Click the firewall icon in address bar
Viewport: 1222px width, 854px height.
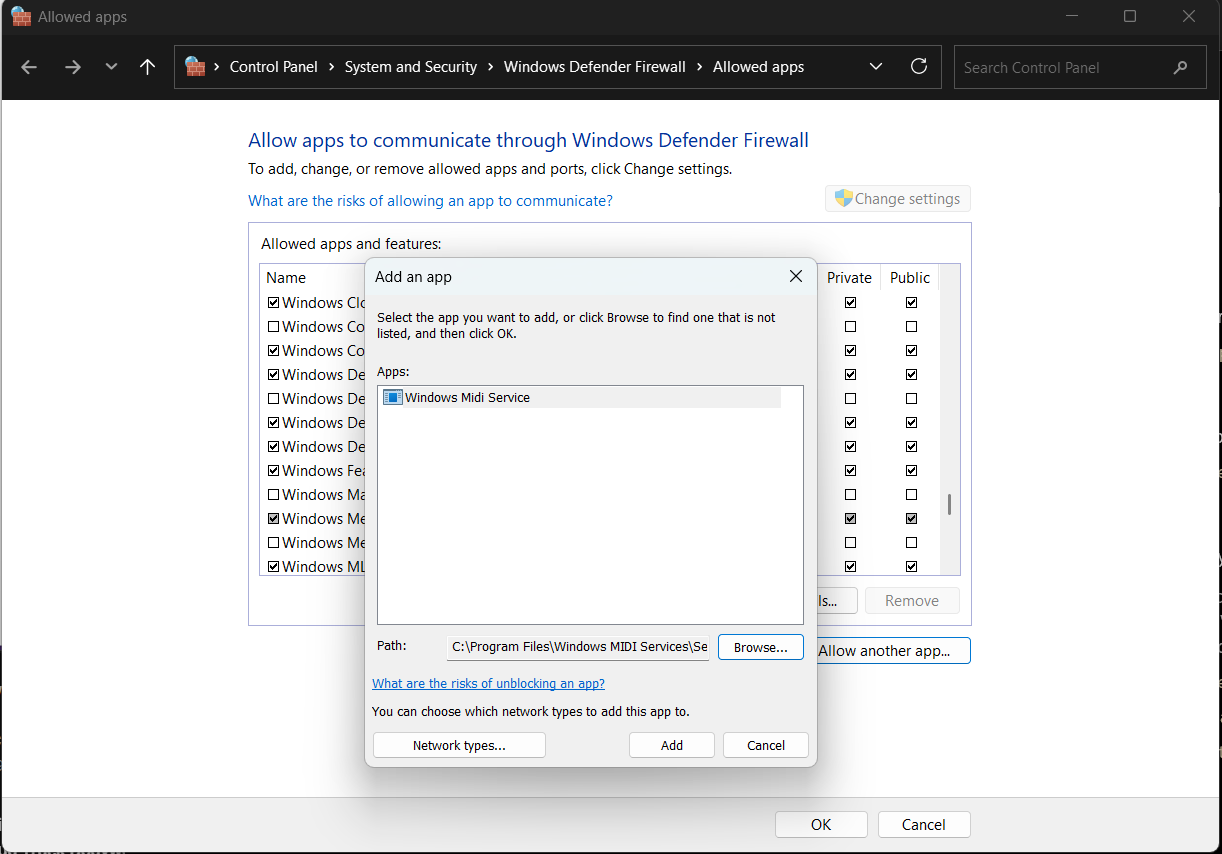click(x=195, y=67)
